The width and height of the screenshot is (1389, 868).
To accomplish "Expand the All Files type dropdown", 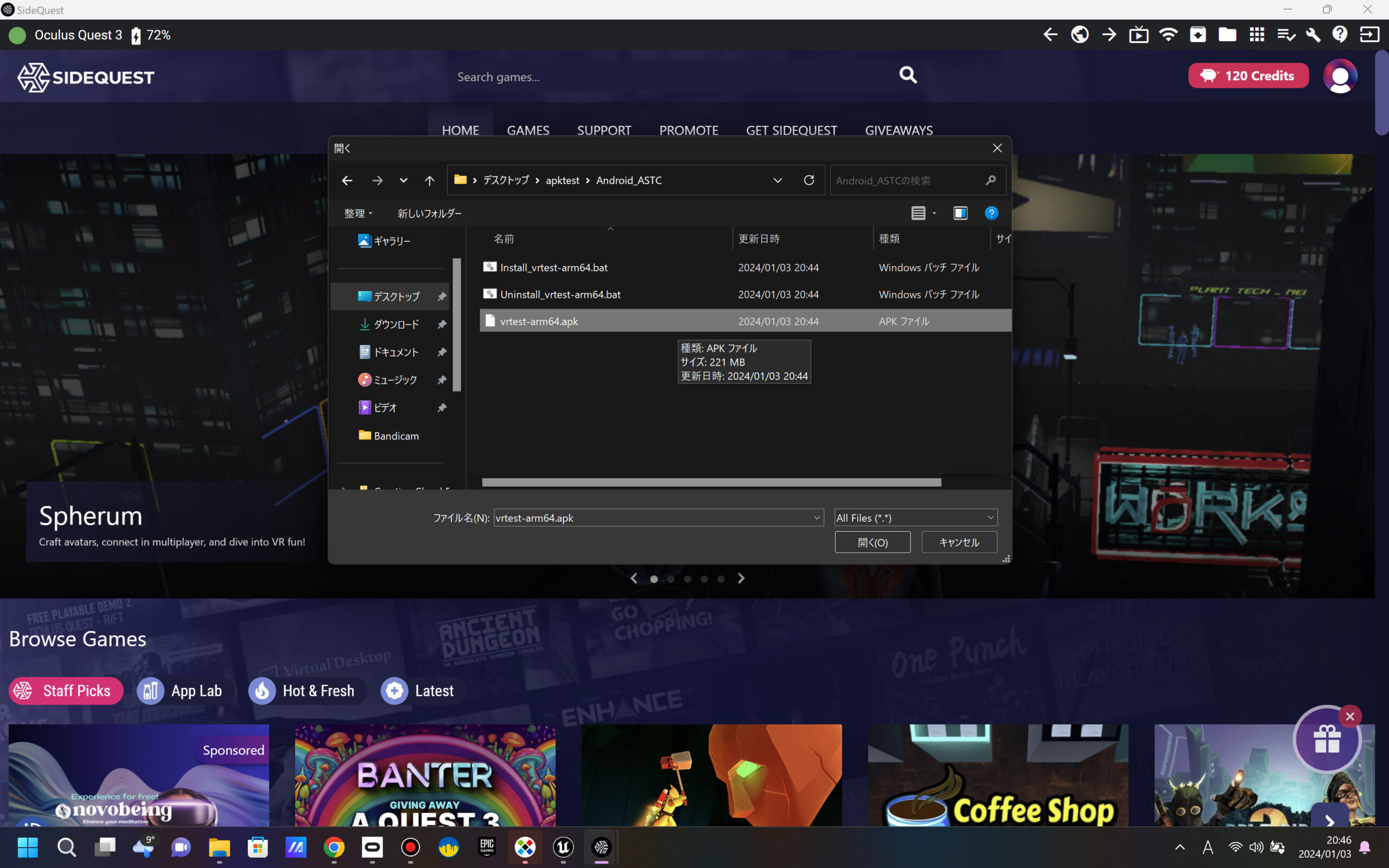I will [990, 518].
